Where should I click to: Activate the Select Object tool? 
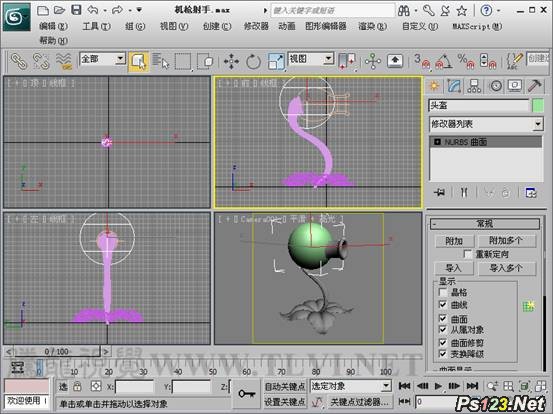tap(139, 62)
